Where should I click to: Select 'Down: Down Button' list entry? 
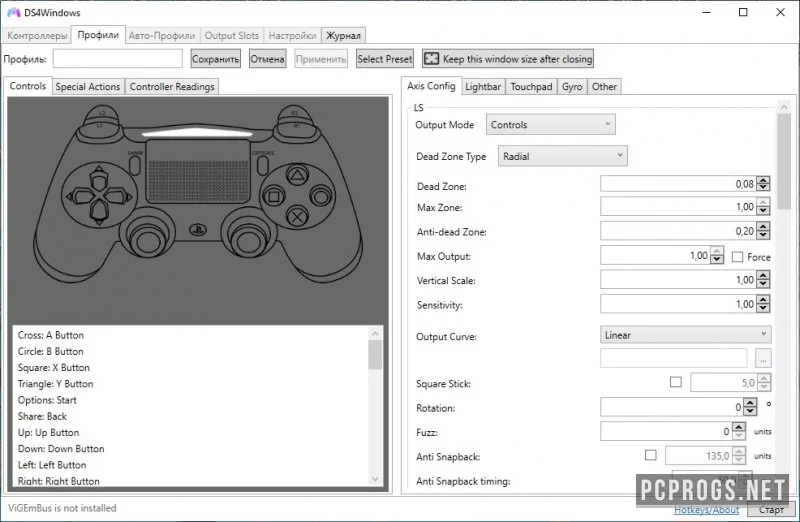61,449
